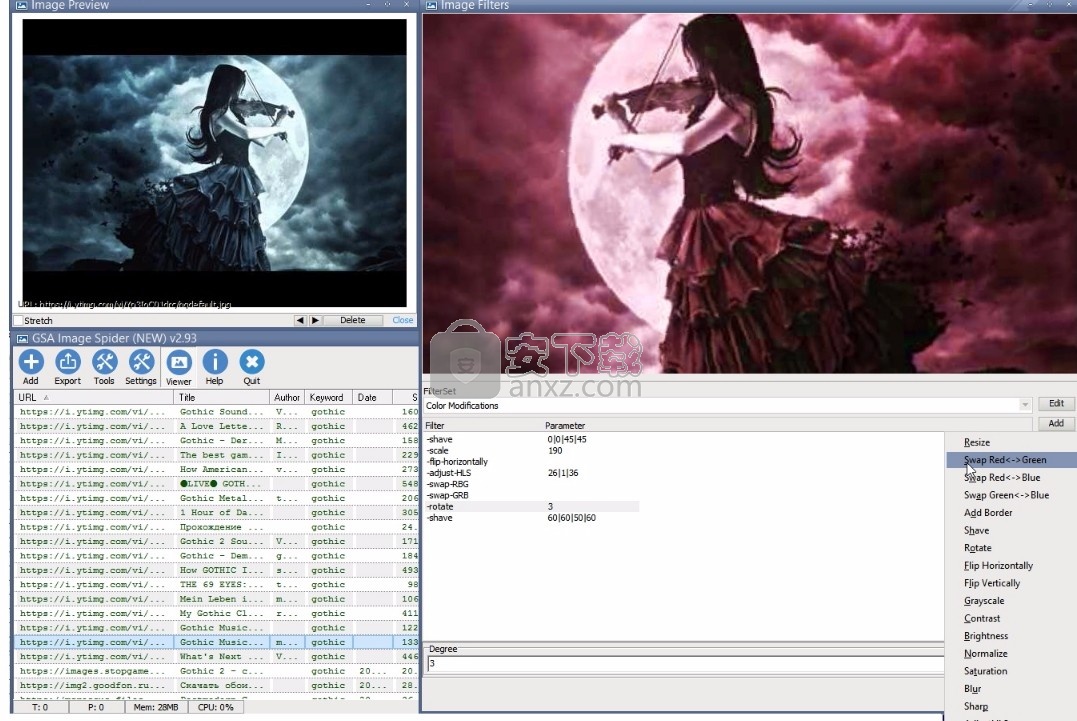Screen dimensions: 1077x721
Task: Select the row titled 'How American...'
Action: 216,470
